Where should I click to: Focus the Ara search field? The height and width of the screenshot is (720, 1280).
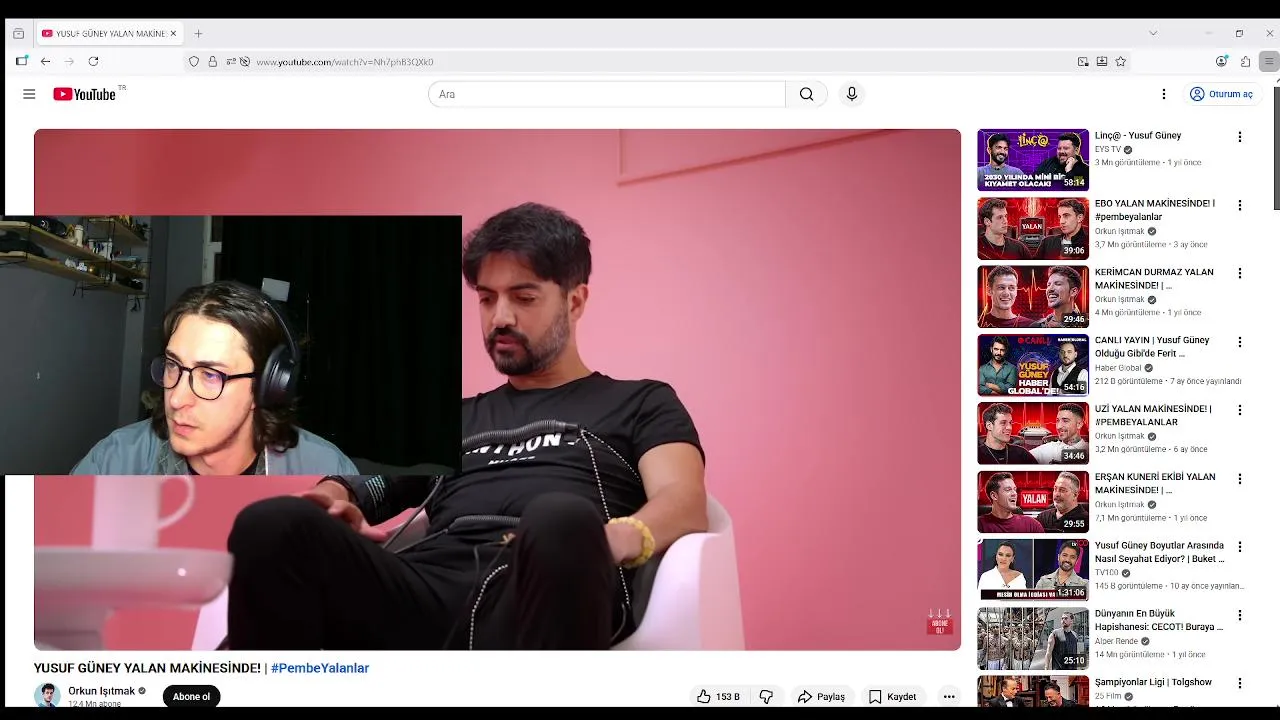coord(607,94)
